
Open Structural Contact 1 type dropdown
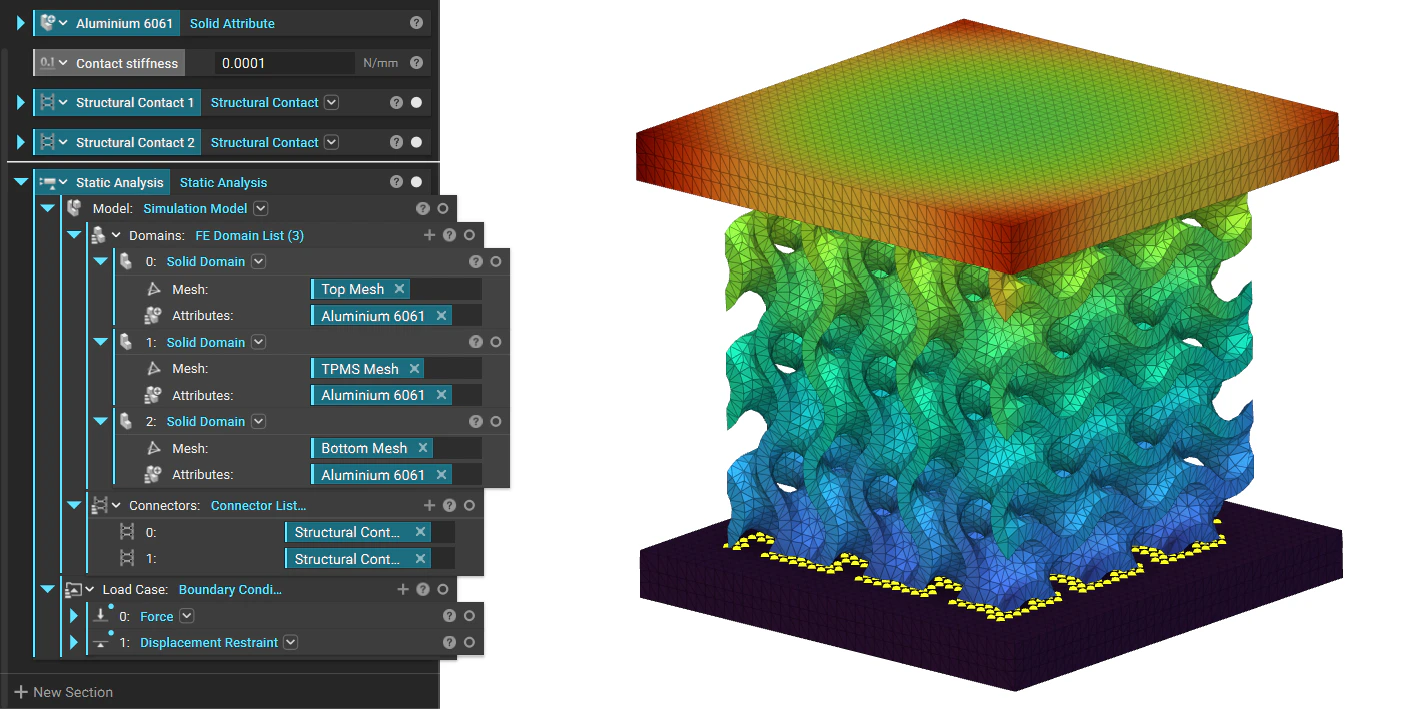click(x=332, y=102)
